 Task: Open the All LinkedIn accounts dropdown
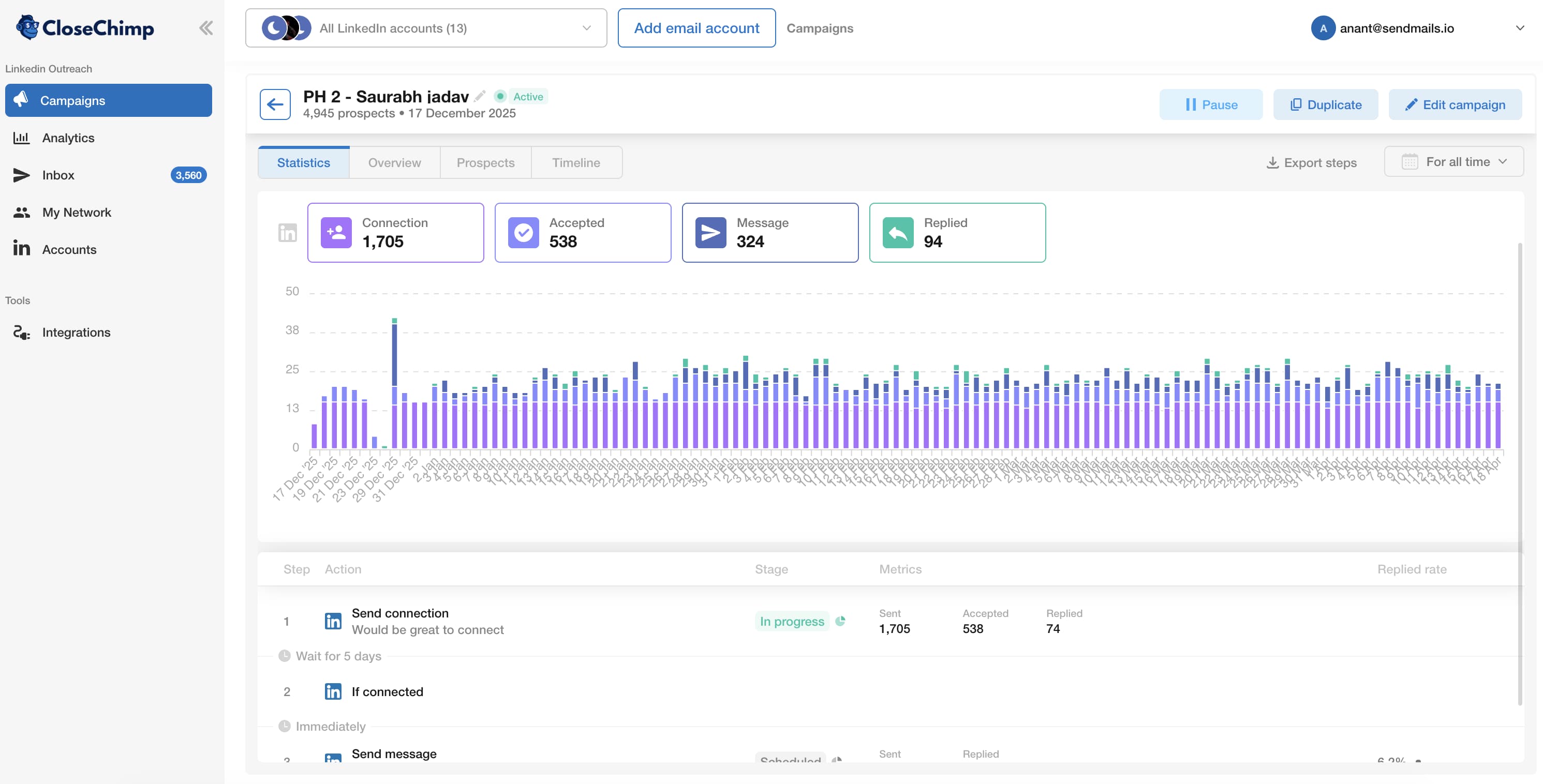click(426, 27)
